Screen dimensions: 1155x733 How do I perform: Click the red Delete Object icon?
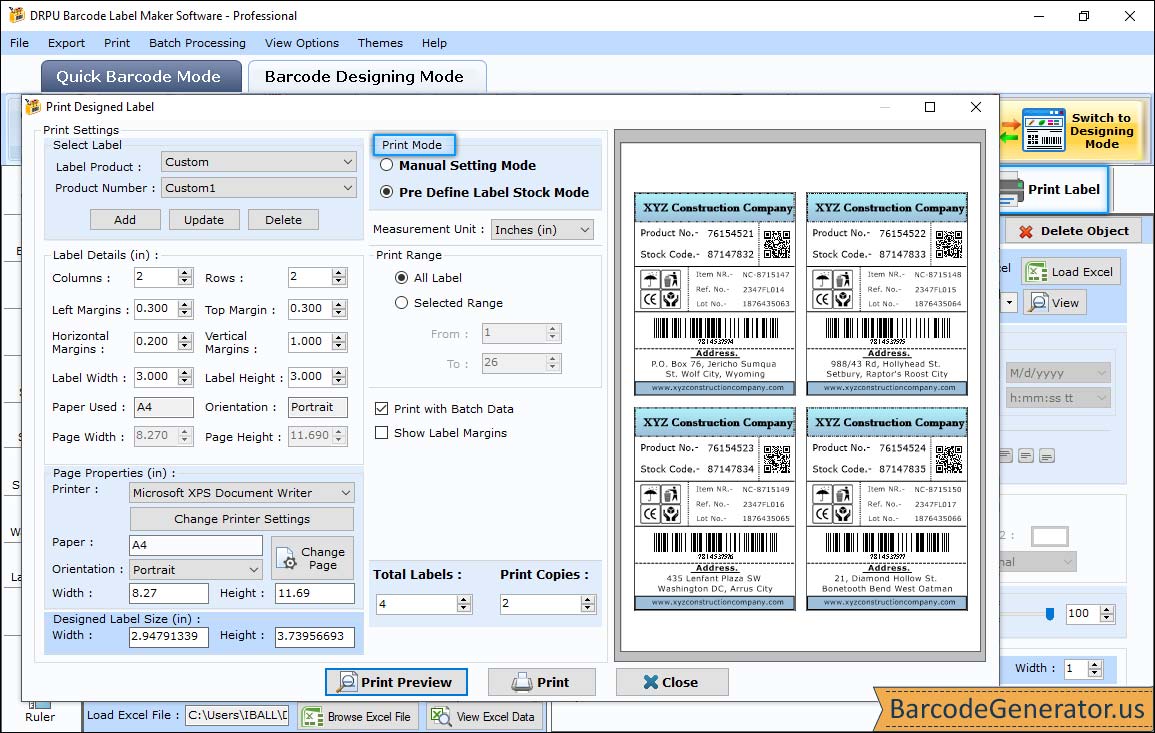1025,231
